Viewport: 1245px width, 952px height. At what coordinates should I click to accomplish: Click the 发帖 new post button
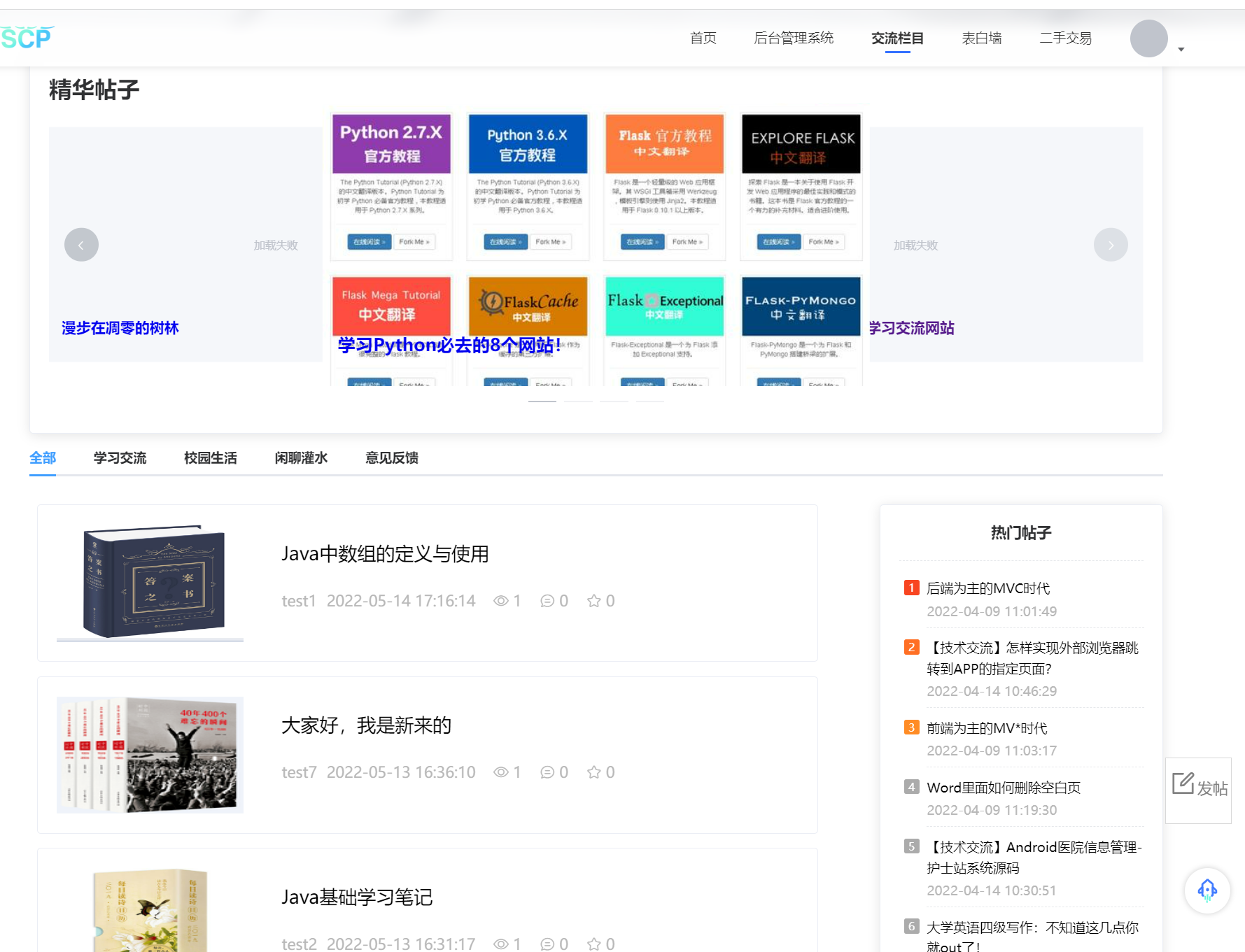tap(1199, 789)
